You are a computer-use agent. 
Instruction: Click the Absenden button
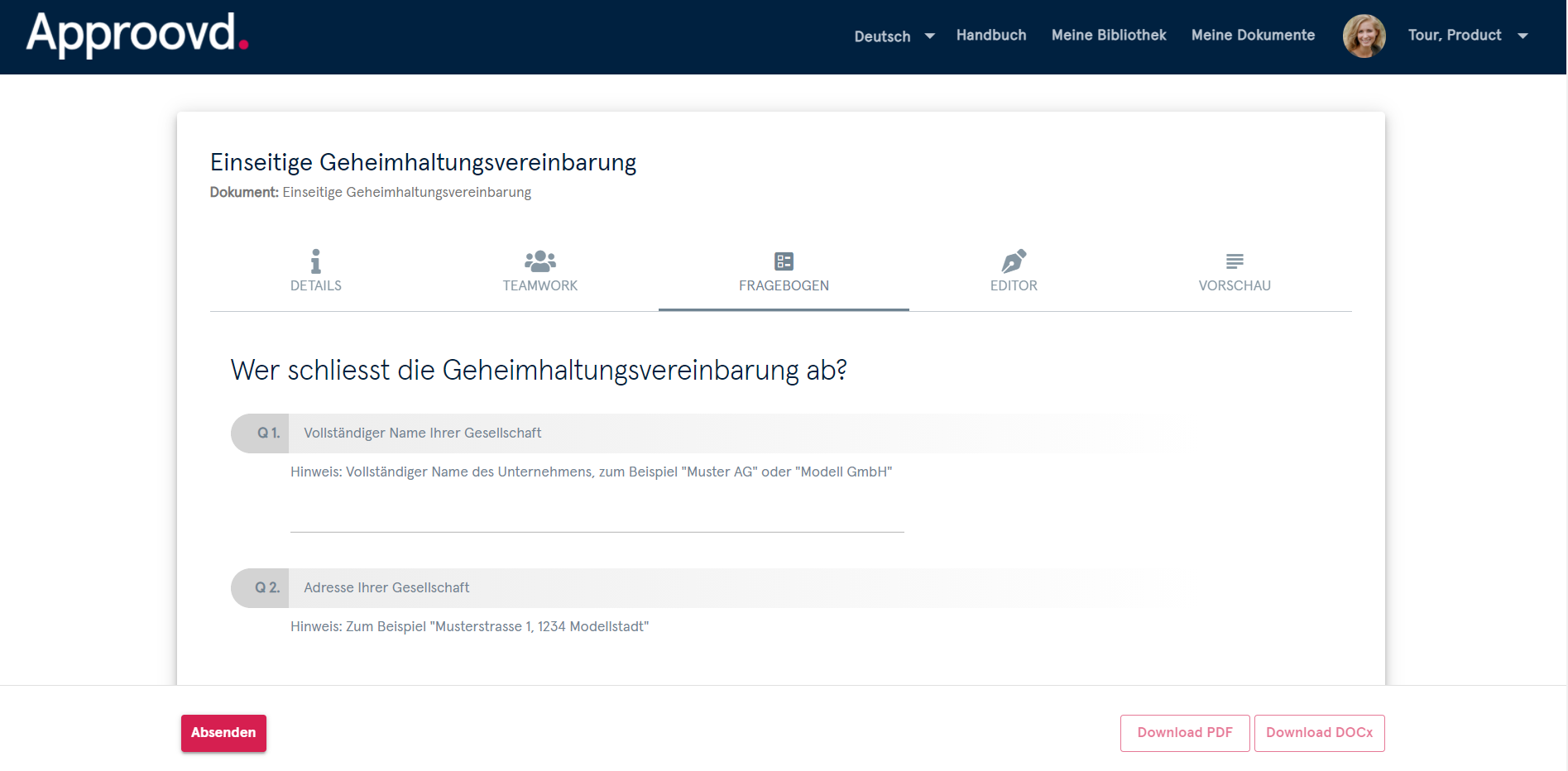[223, 733]
